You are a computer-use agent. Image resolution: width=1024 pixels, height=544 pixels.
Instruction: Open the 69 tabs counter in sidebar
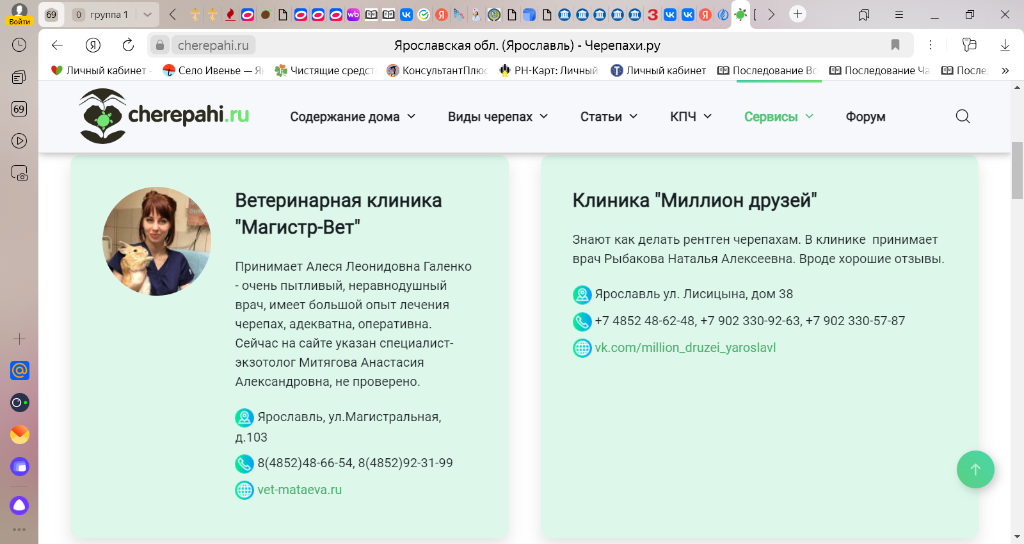(19, 109)
